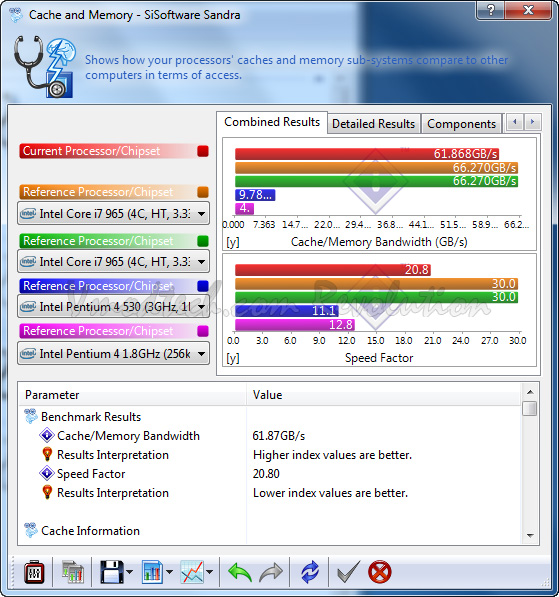Click the Cache/Memory Bandwidth diamond icon

pyautogui.click(x=47, y=435)
